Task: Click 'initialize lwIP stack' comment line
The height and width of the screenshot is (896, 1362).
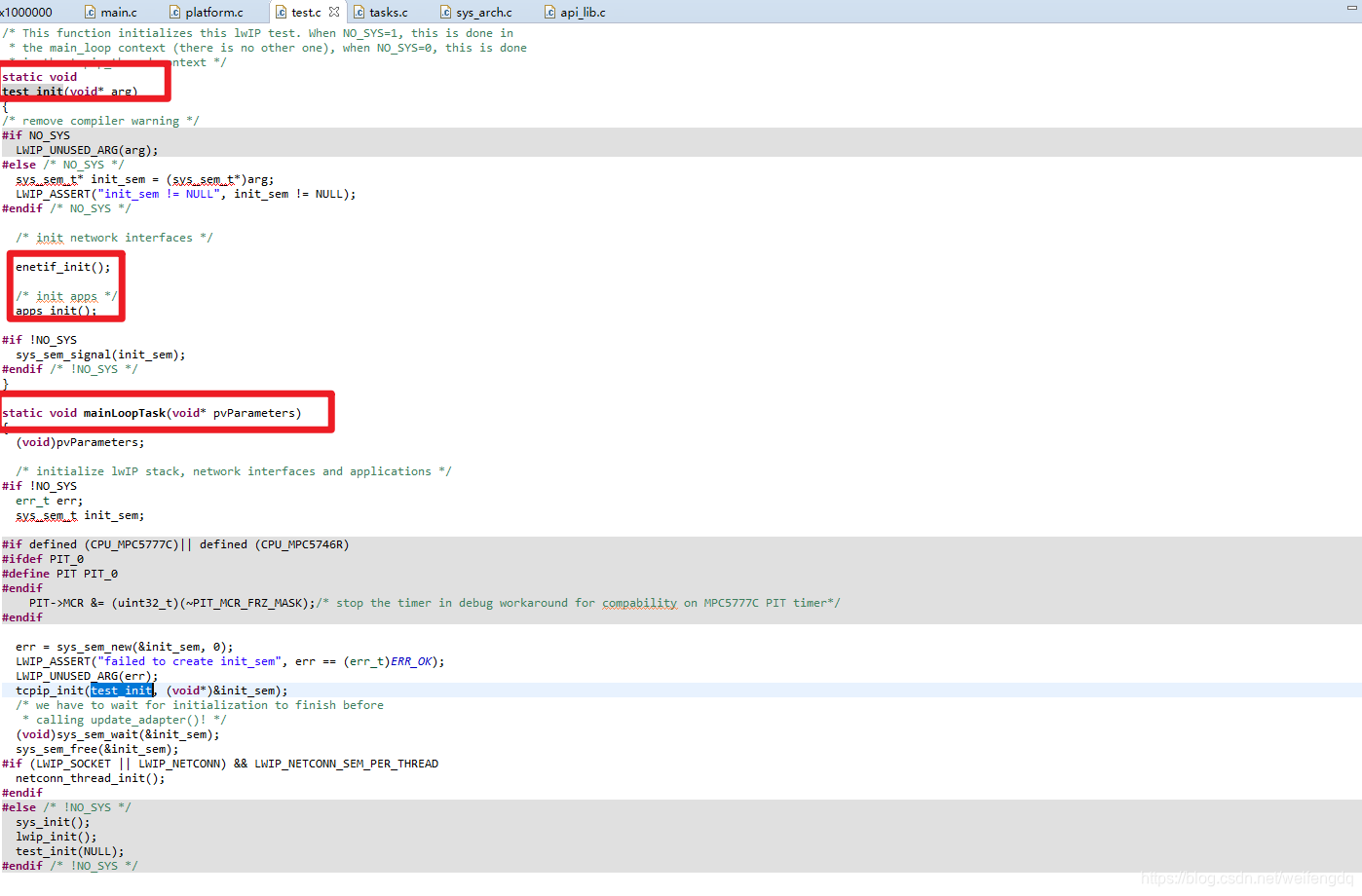Action: click(x=234, y=471)
